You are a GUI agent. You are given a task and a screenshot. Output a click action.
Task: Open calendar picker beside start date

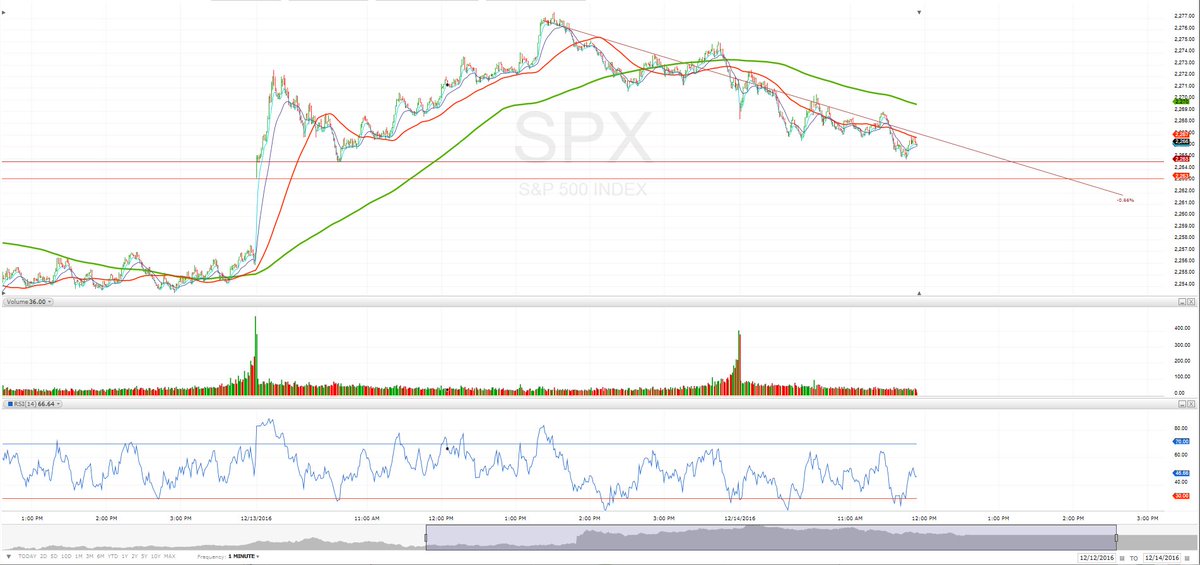coord(1122,558)
